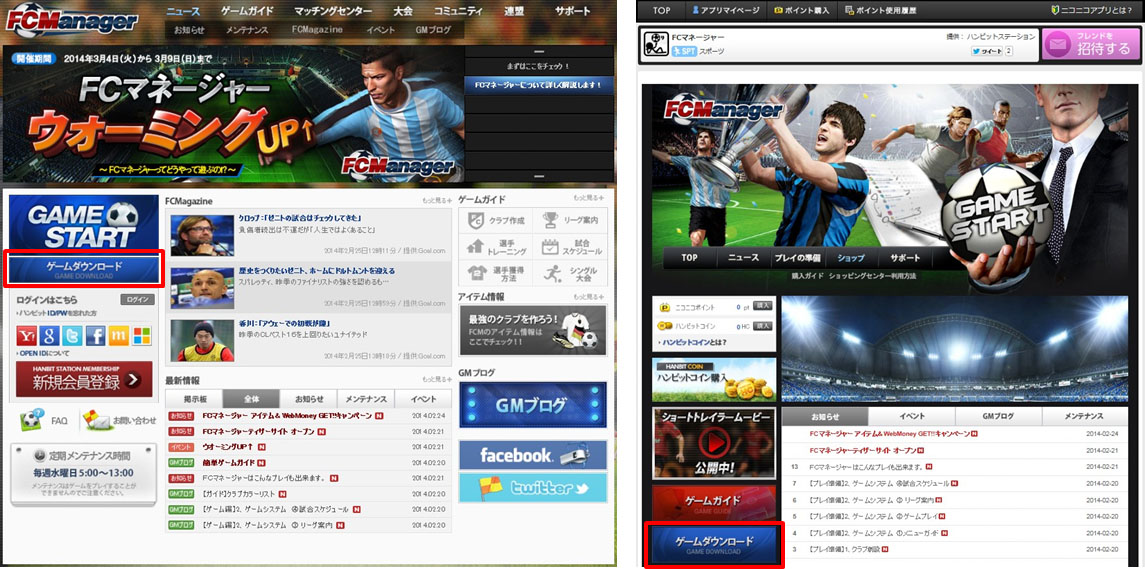Open ポイント使用履歴 in the Niconico top bar
The width and height of the screenshot is (1145, 569).
coord(880,11)
